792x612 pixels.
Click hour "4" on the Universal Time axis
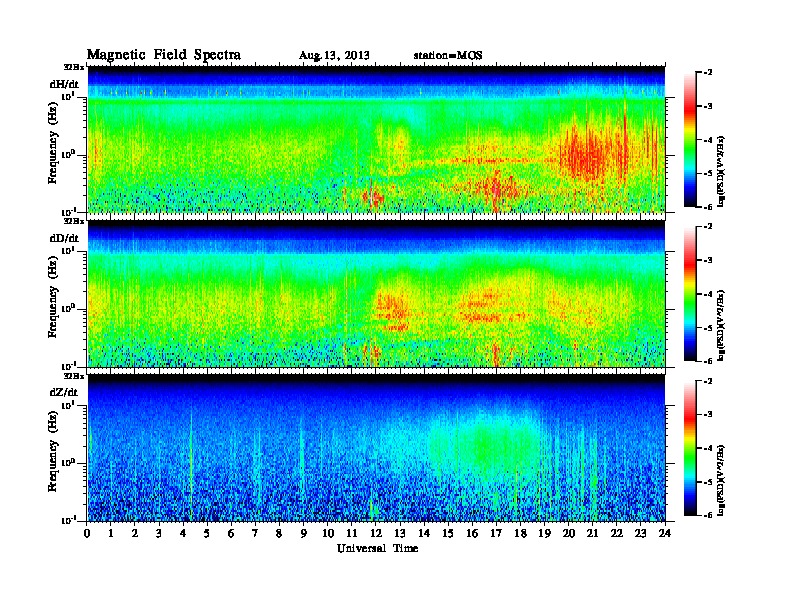[183, 533]
